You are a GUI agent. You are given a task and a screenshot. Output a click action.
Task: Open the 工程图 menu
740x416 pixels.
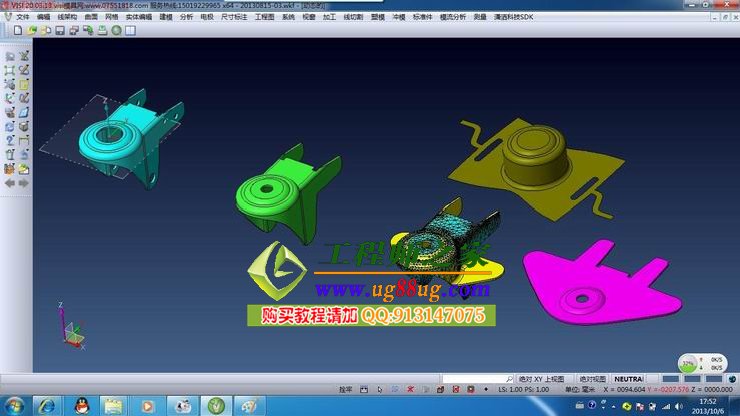[264, 17]
